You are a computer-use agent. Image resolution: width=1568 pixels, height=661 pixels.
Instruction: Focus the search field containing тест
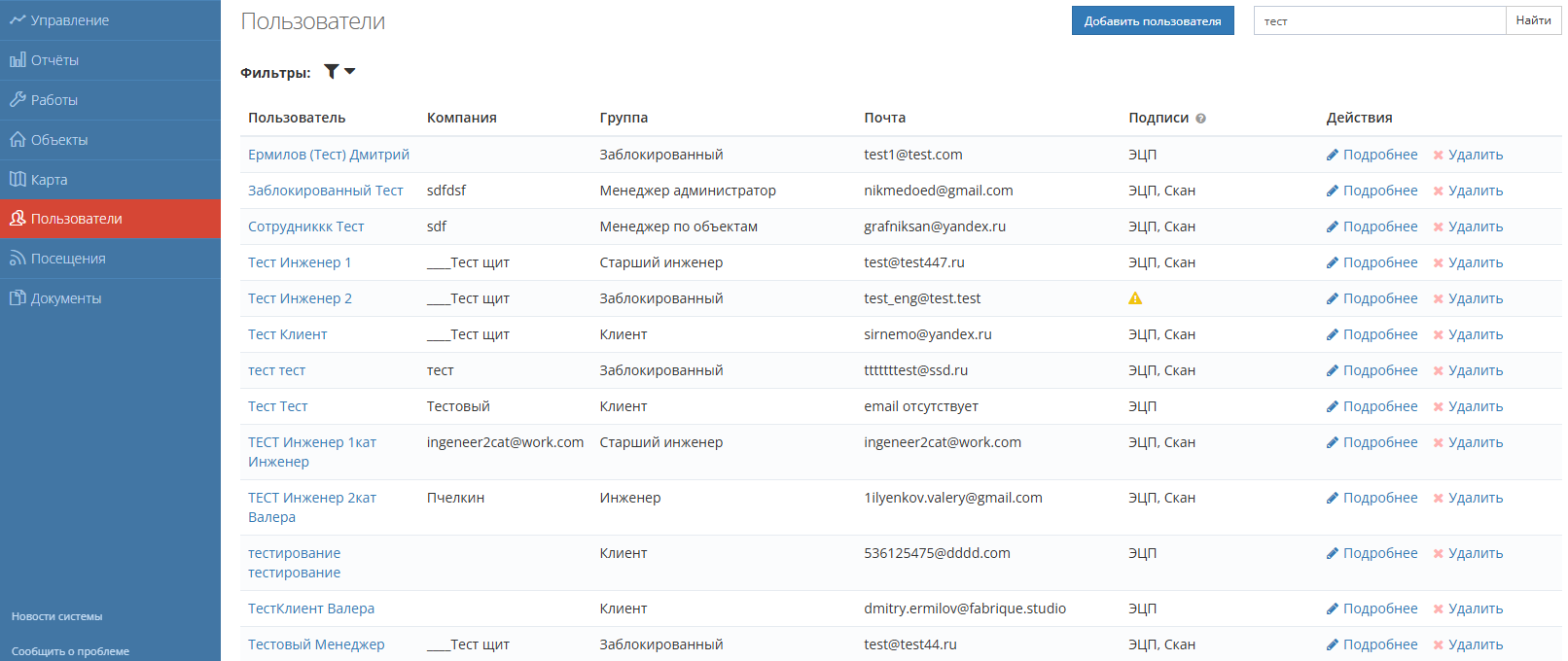point(1378,20)
